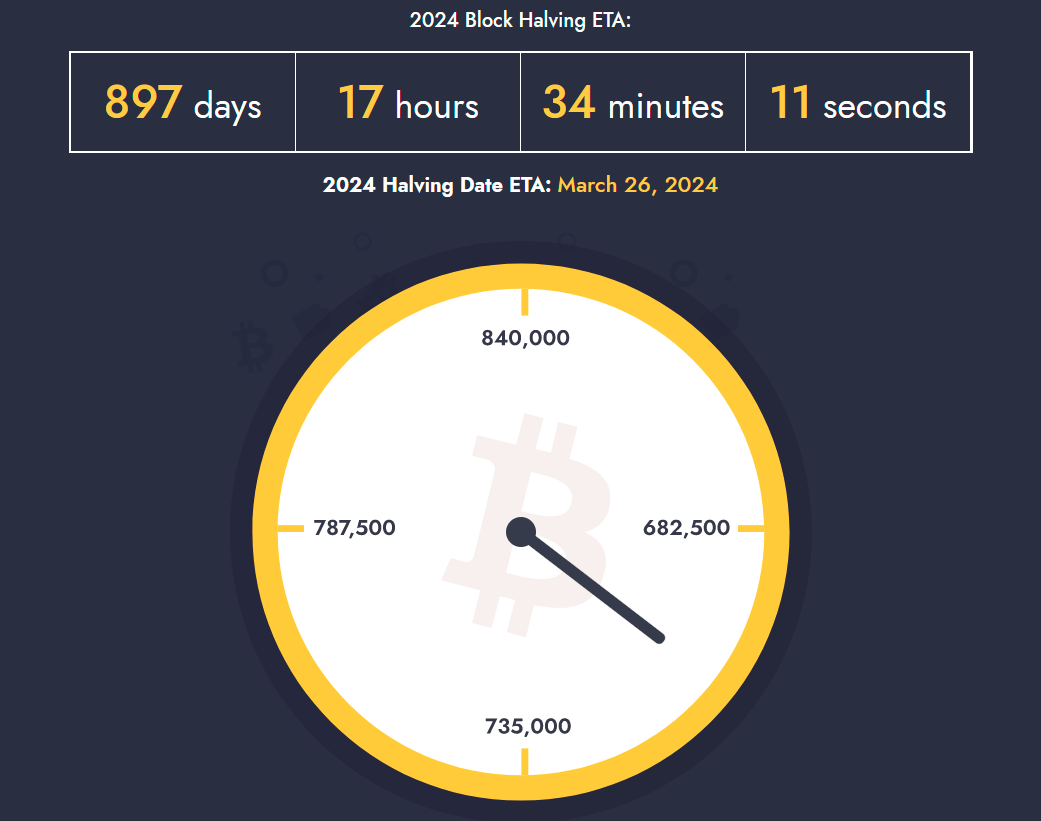Click the dark needle pointer tip
The height and width of the screenshot is (821, 1041).
659,638
